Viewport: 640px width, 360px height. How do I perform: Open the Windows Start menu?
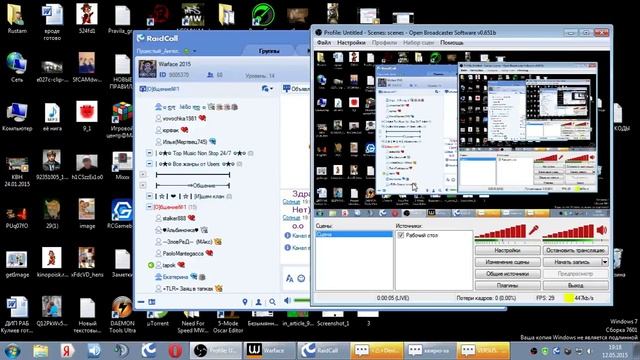click(x=12, y=351)
